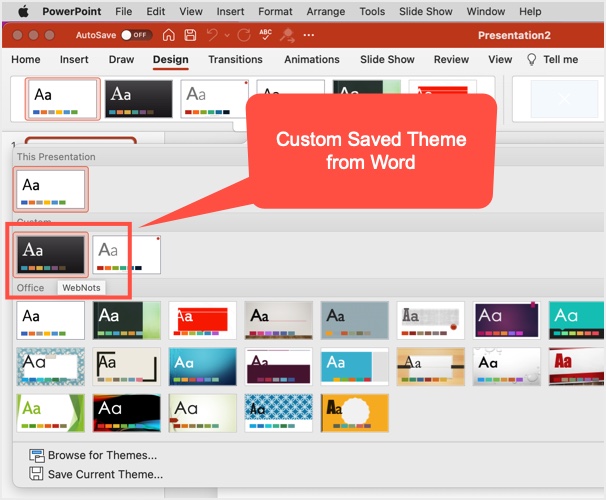Open the Arrange menu
The height and width of the screenshot is (500, 606).
tap(325, 12)
